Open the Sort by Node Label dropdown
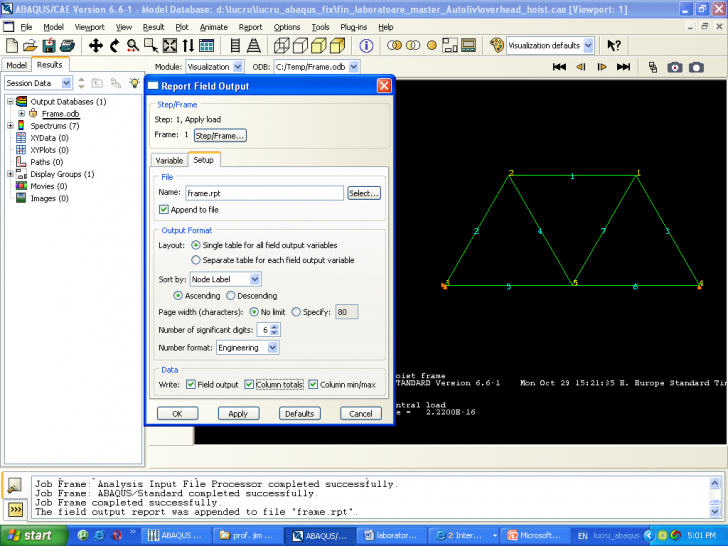Screen dimensions: 728x546 (226, 280)
